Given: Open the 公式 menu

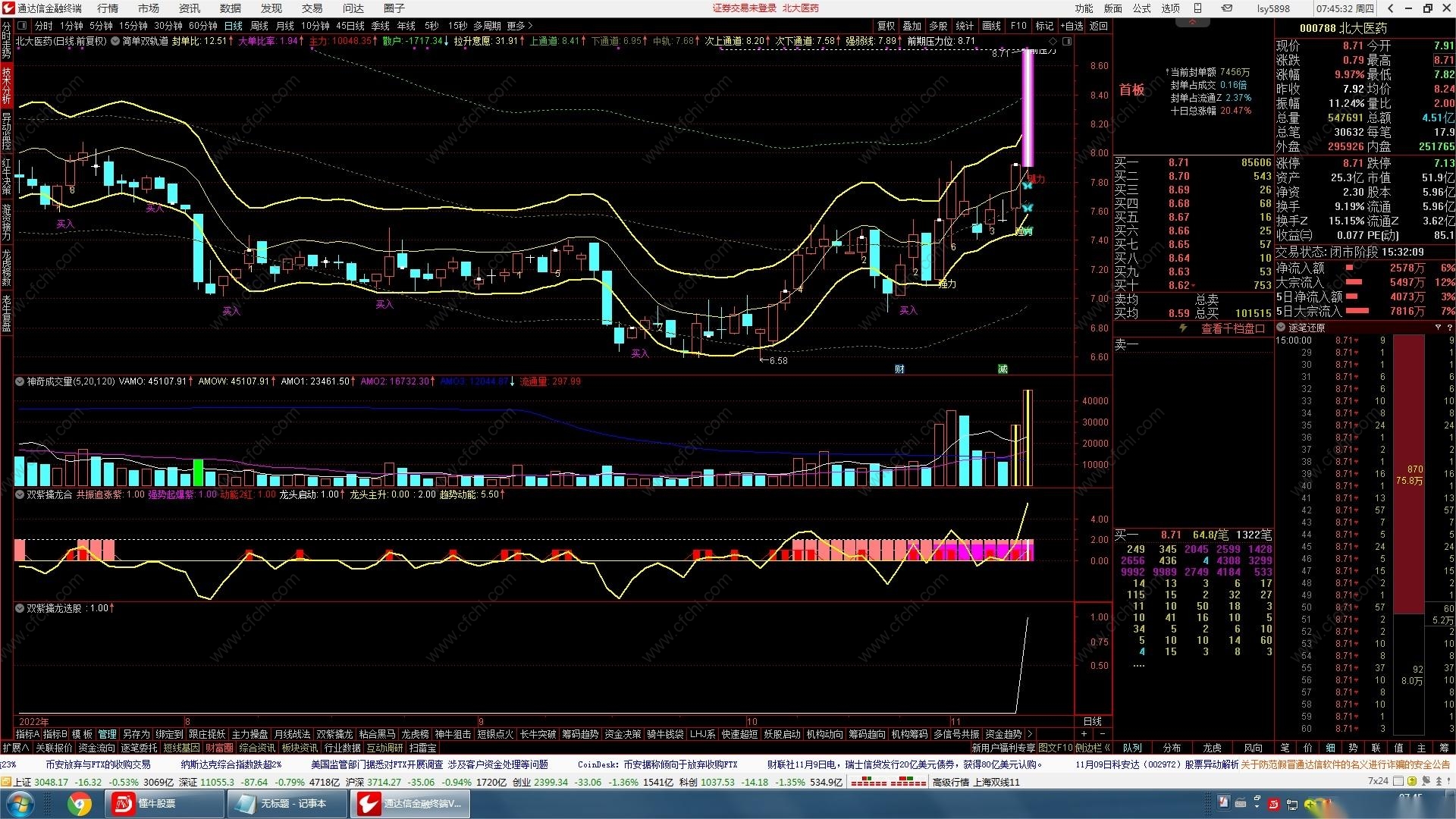Looking at the screenshot, I should coord(1142,8).
